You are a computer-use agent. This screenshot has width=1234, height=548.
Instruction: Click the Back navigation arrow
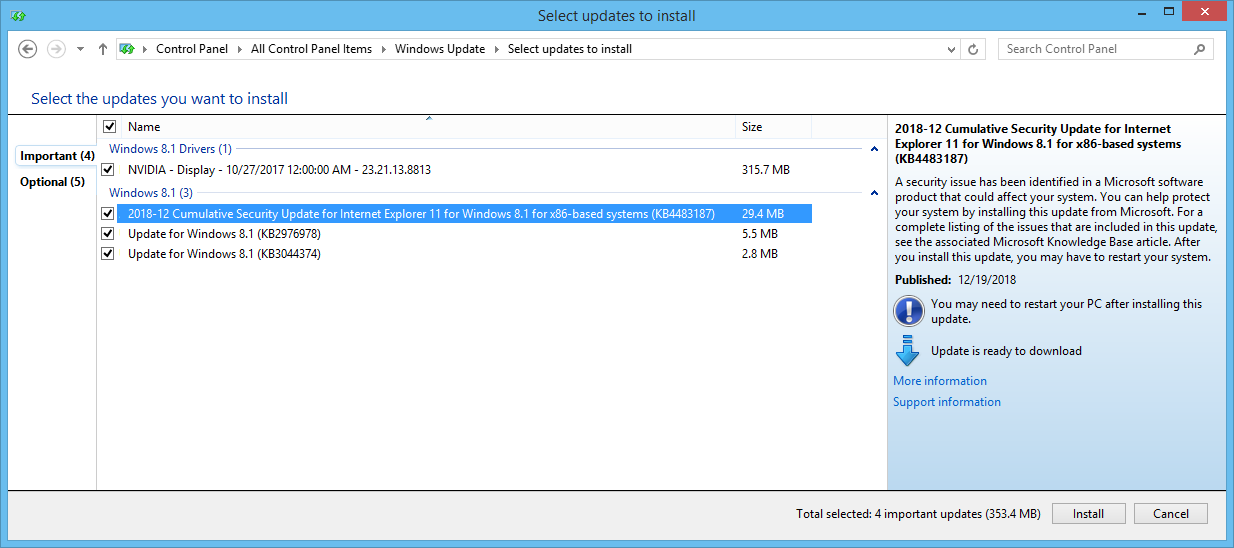point(28,49)
